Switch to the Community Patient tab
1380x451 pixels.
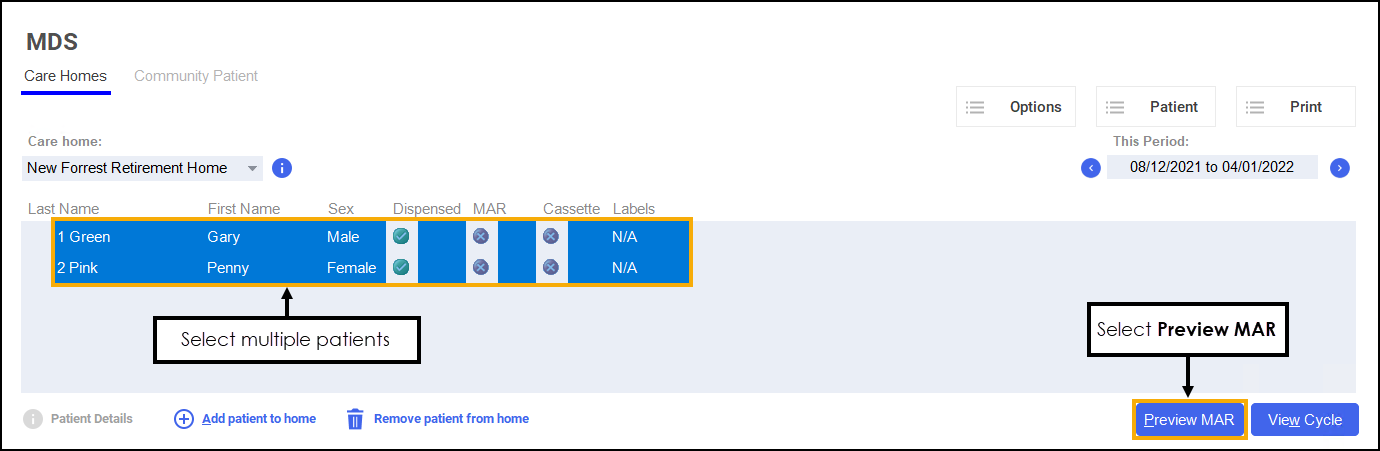point(196,76)
